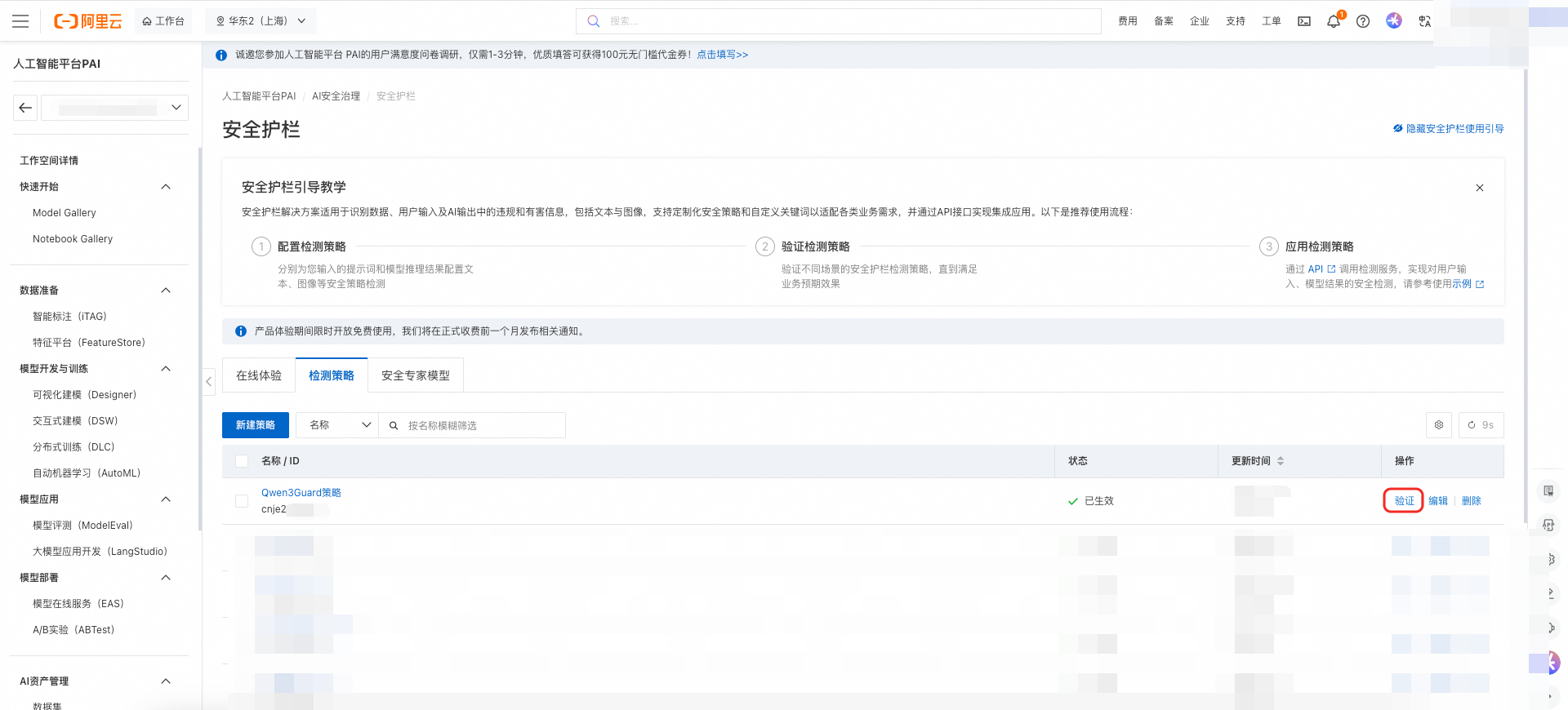Collapse the 数据准备 section
This screenshot has height=710, width=1568.
click(166, 291)
